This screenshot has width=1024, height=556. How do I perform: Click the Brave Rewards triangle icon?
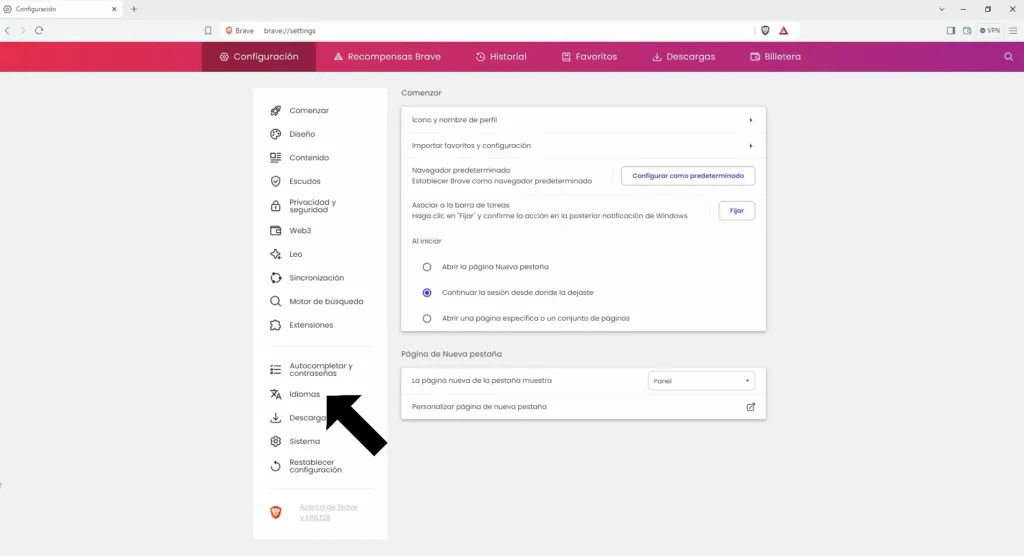coord(784,31)
